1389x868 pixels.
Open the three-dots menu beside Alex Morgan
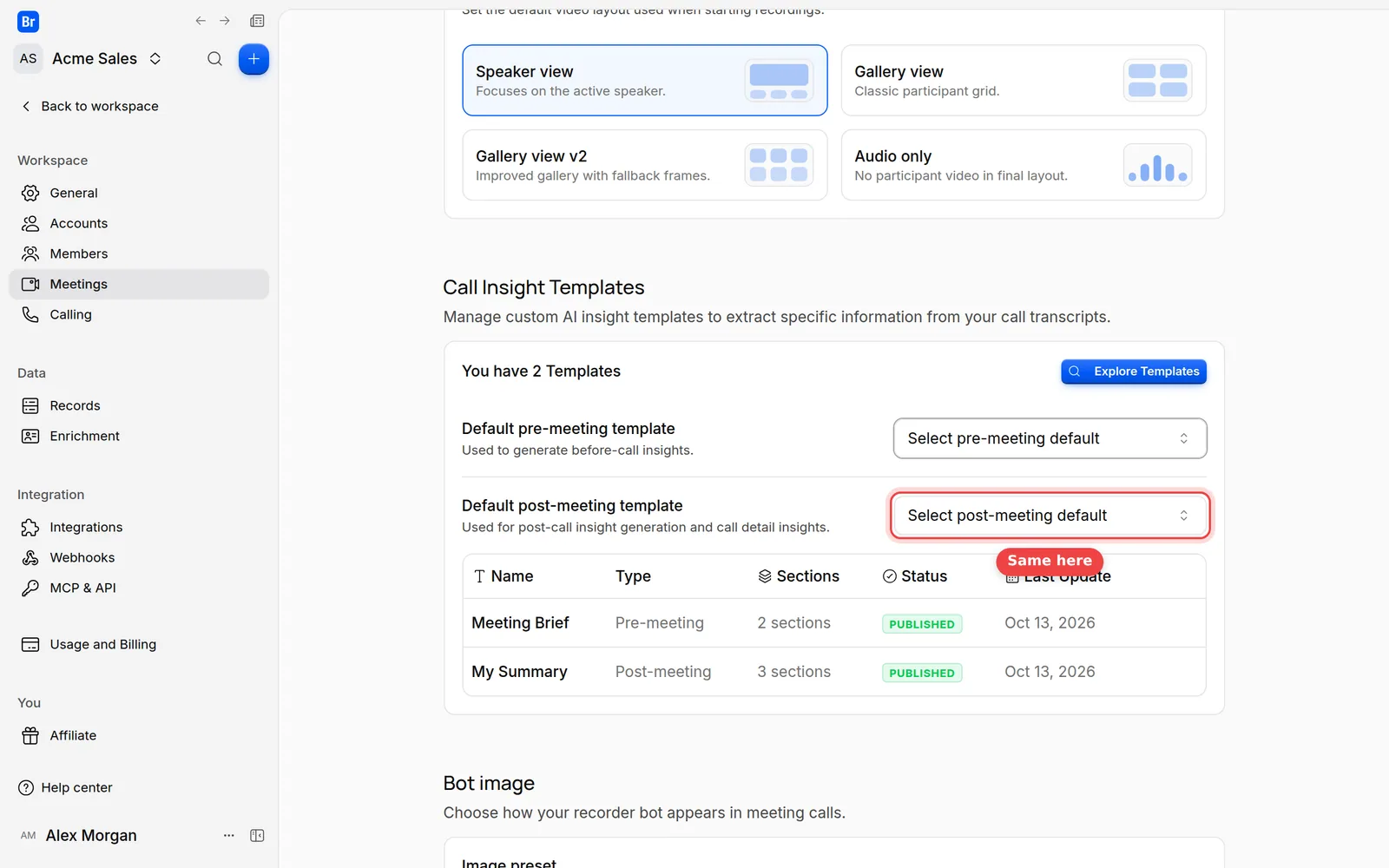[229, 835]
